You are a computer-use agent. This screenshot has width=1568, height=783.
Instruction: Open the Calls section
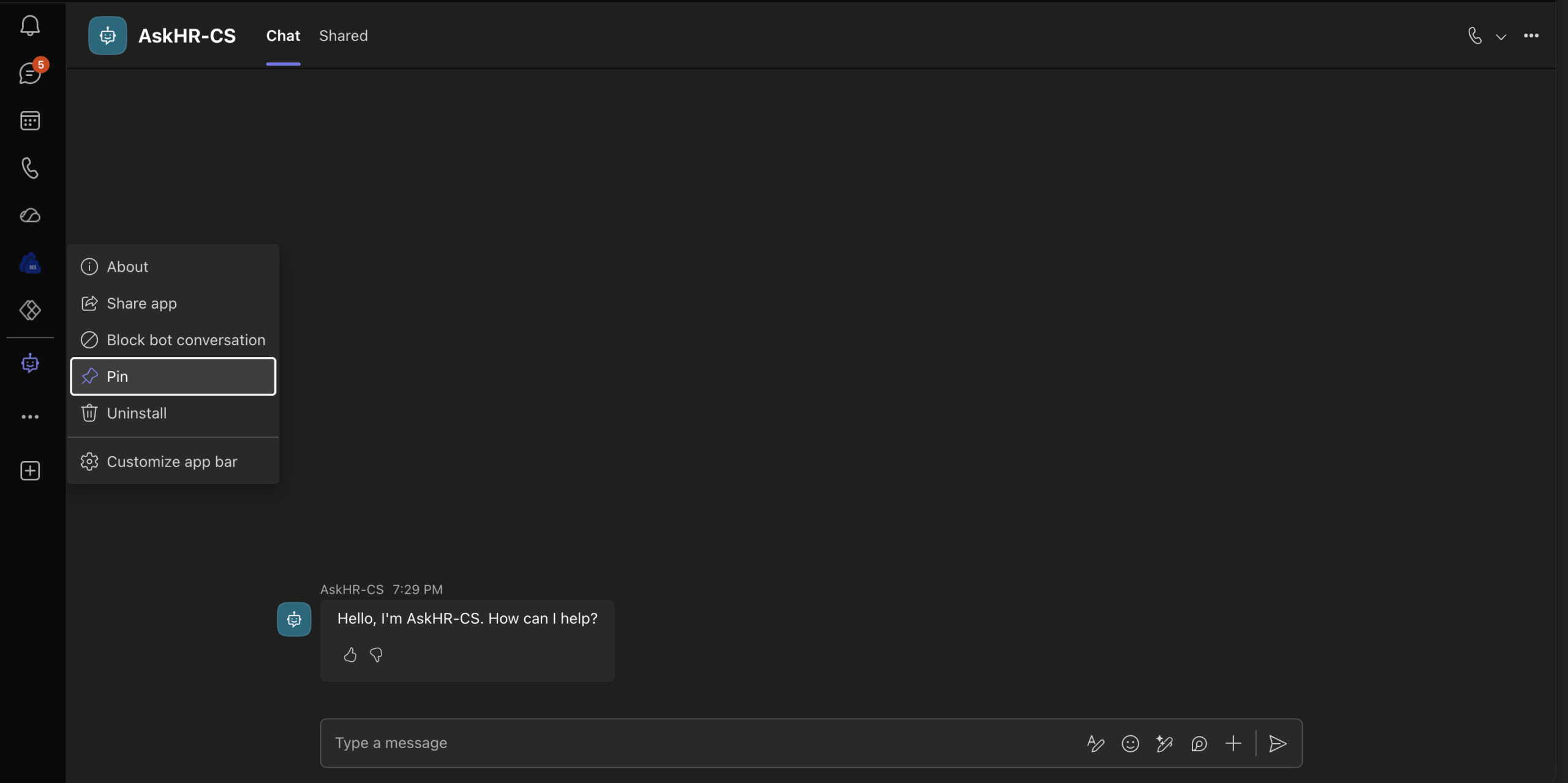(x=30, y=168)
